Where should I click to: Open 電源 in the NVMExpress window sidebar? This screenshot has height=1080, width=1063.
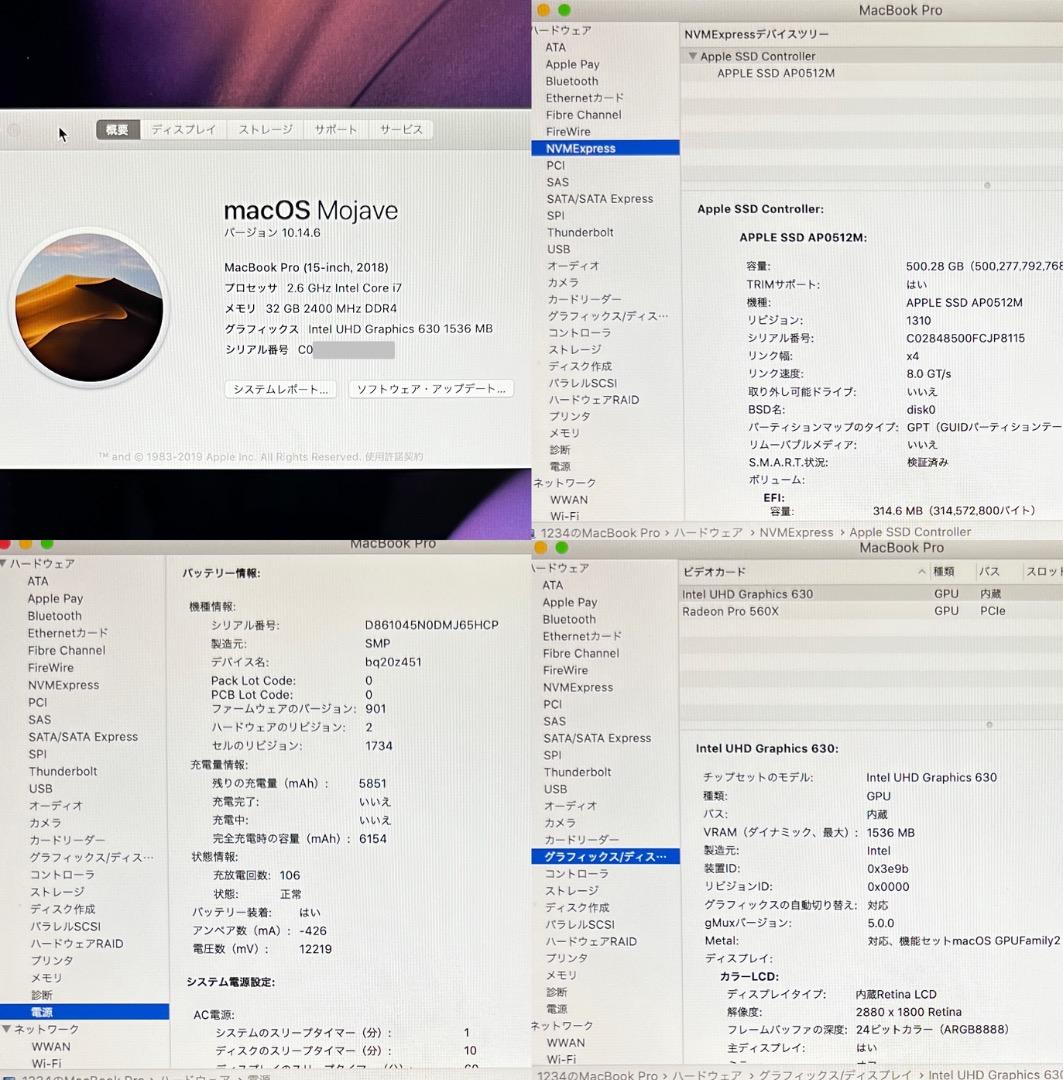point(560,466)
